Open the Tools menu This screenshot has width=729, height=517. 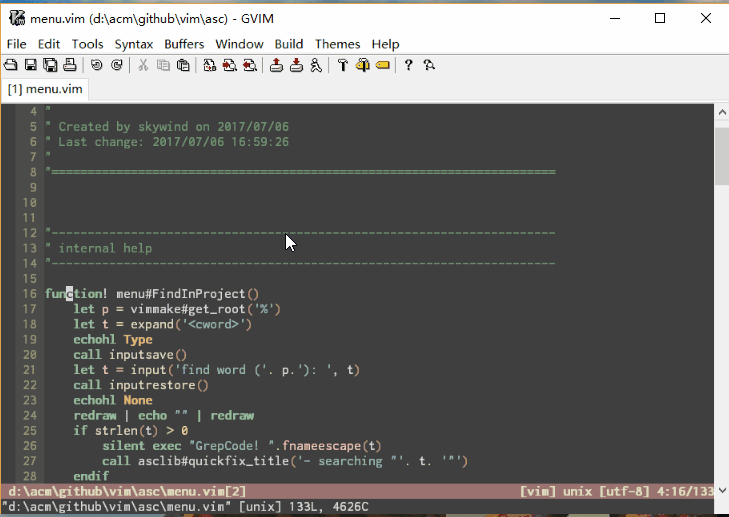coord(87,44)
